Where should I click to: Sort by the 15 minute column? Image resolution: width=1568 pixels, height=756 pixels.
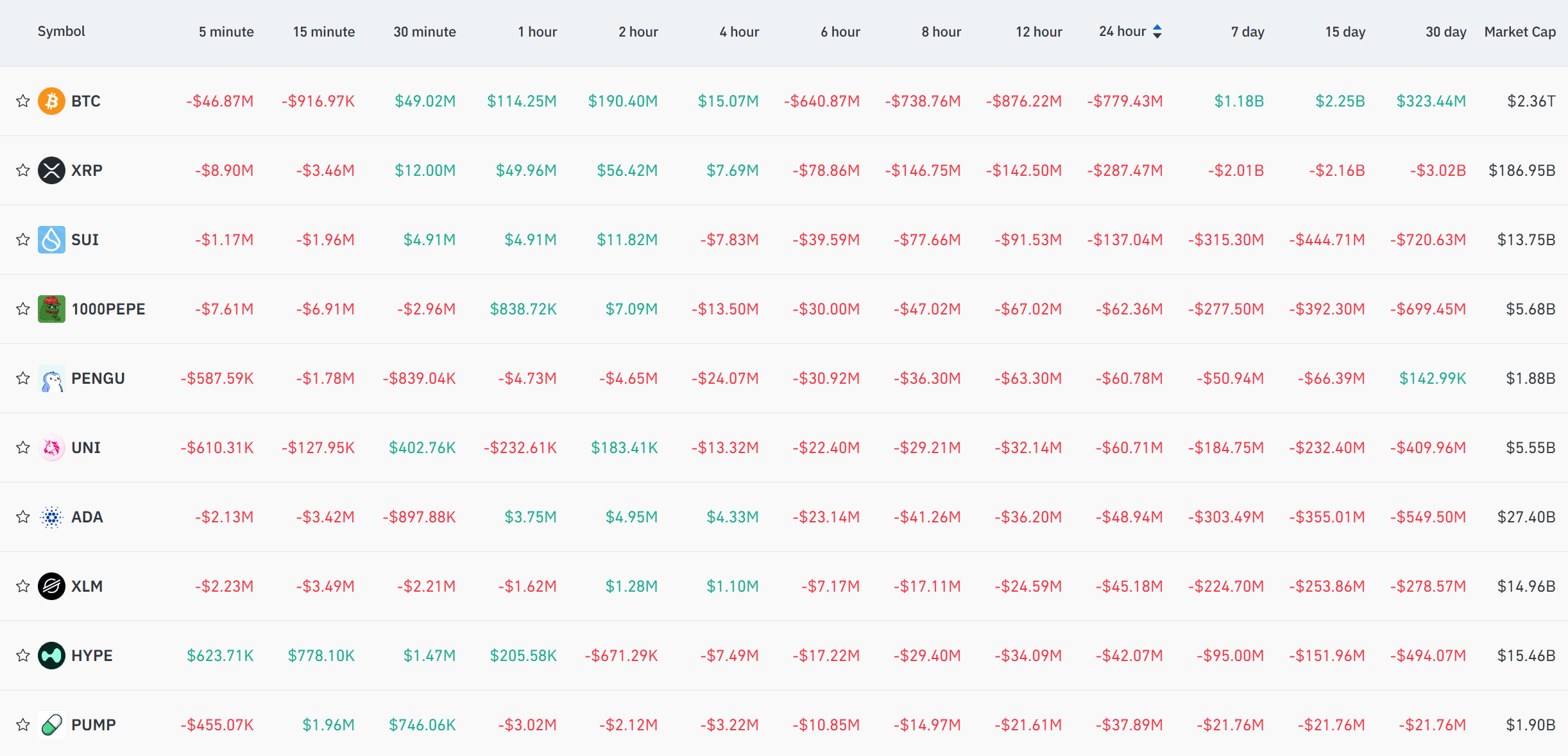tap(324, 32)
